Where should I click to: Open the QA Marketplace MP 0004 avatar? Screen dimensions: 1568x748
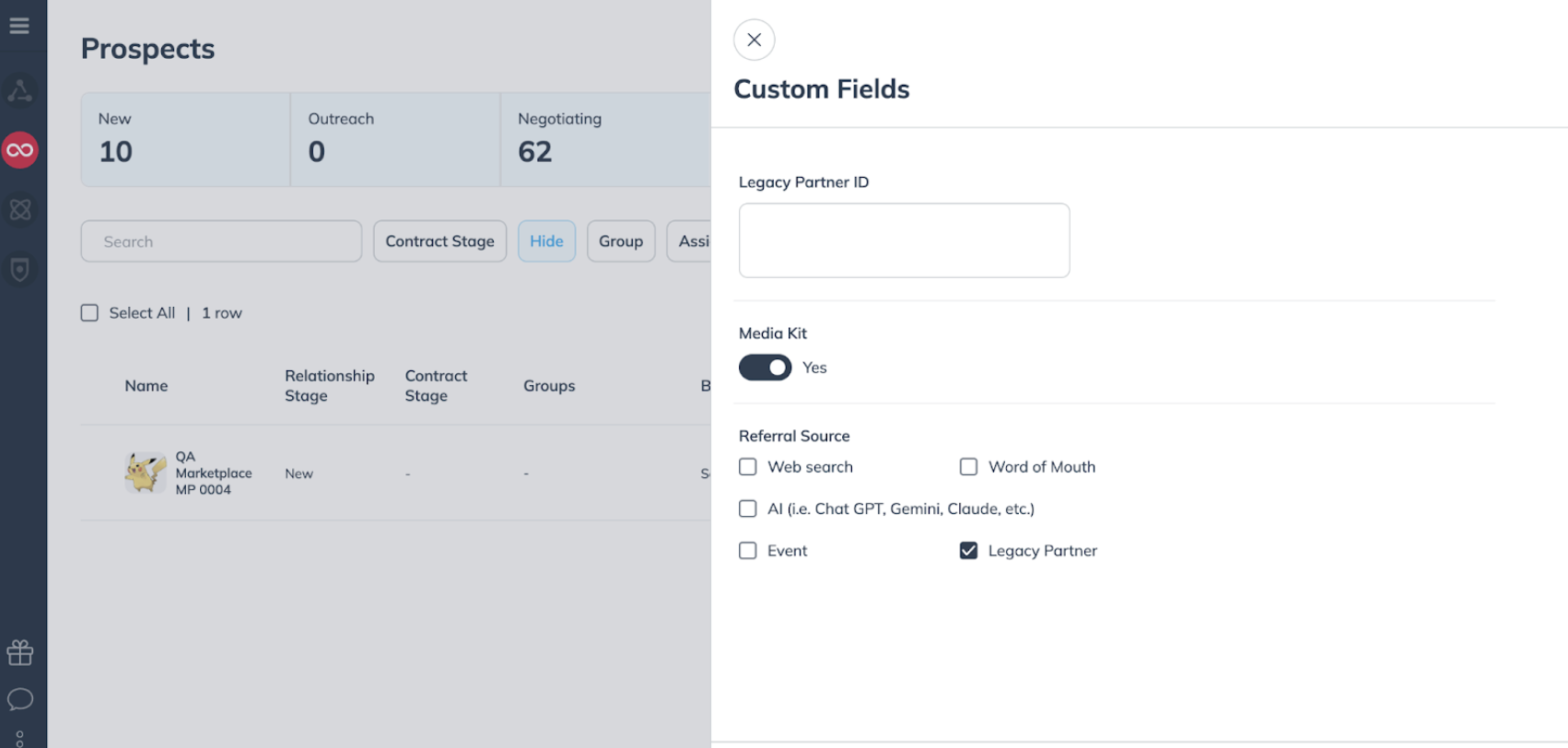(146, 473)
